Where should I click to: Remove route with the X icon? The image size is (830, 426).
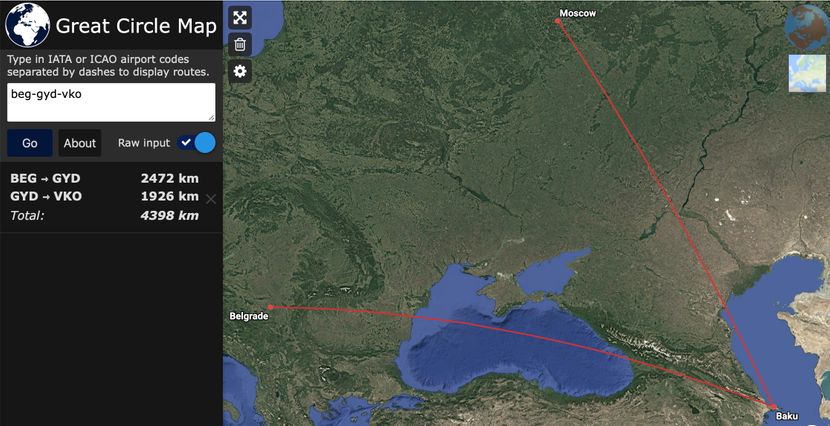pos(211,199)
